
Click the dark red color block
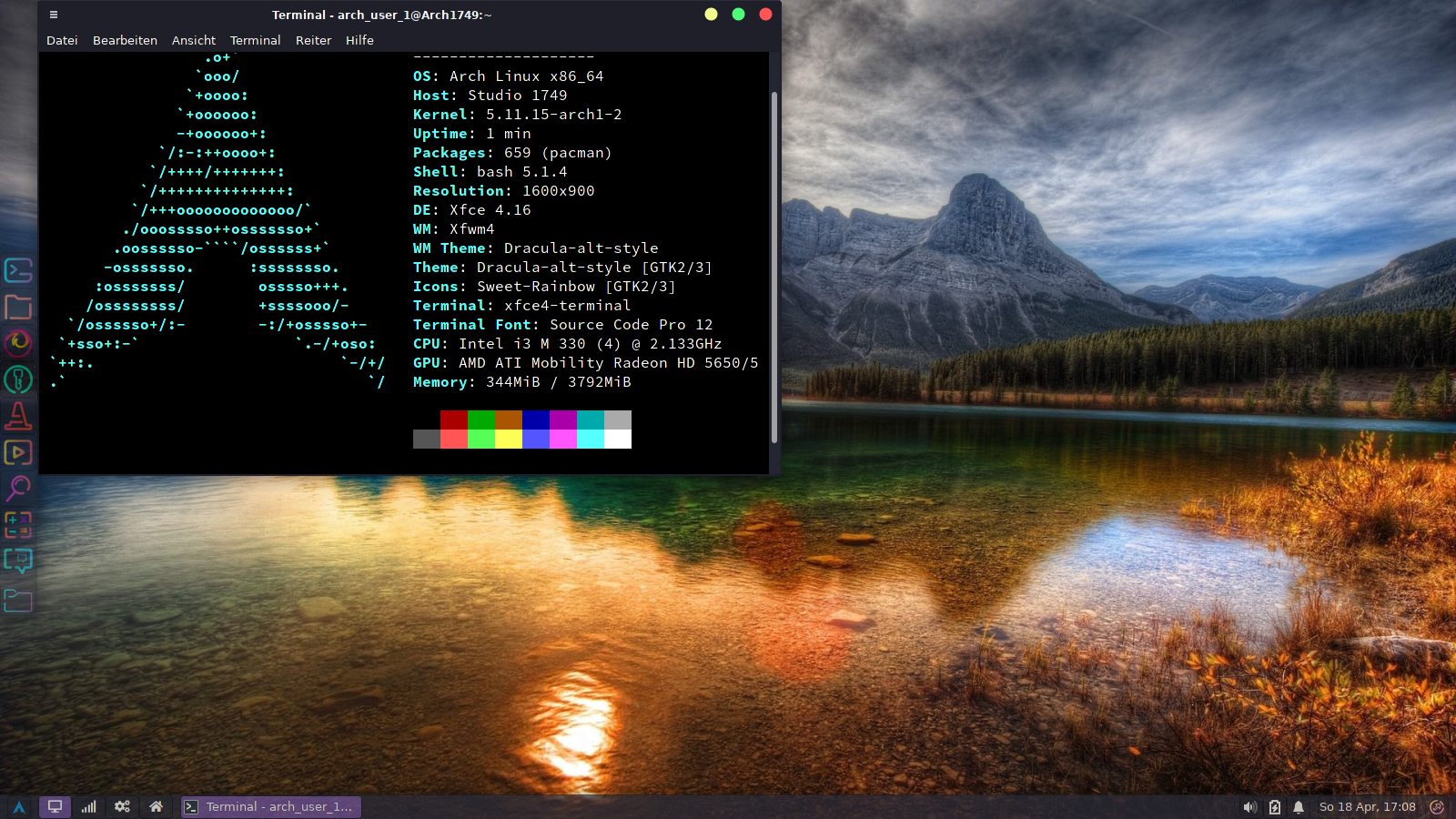tap(454, 420)
